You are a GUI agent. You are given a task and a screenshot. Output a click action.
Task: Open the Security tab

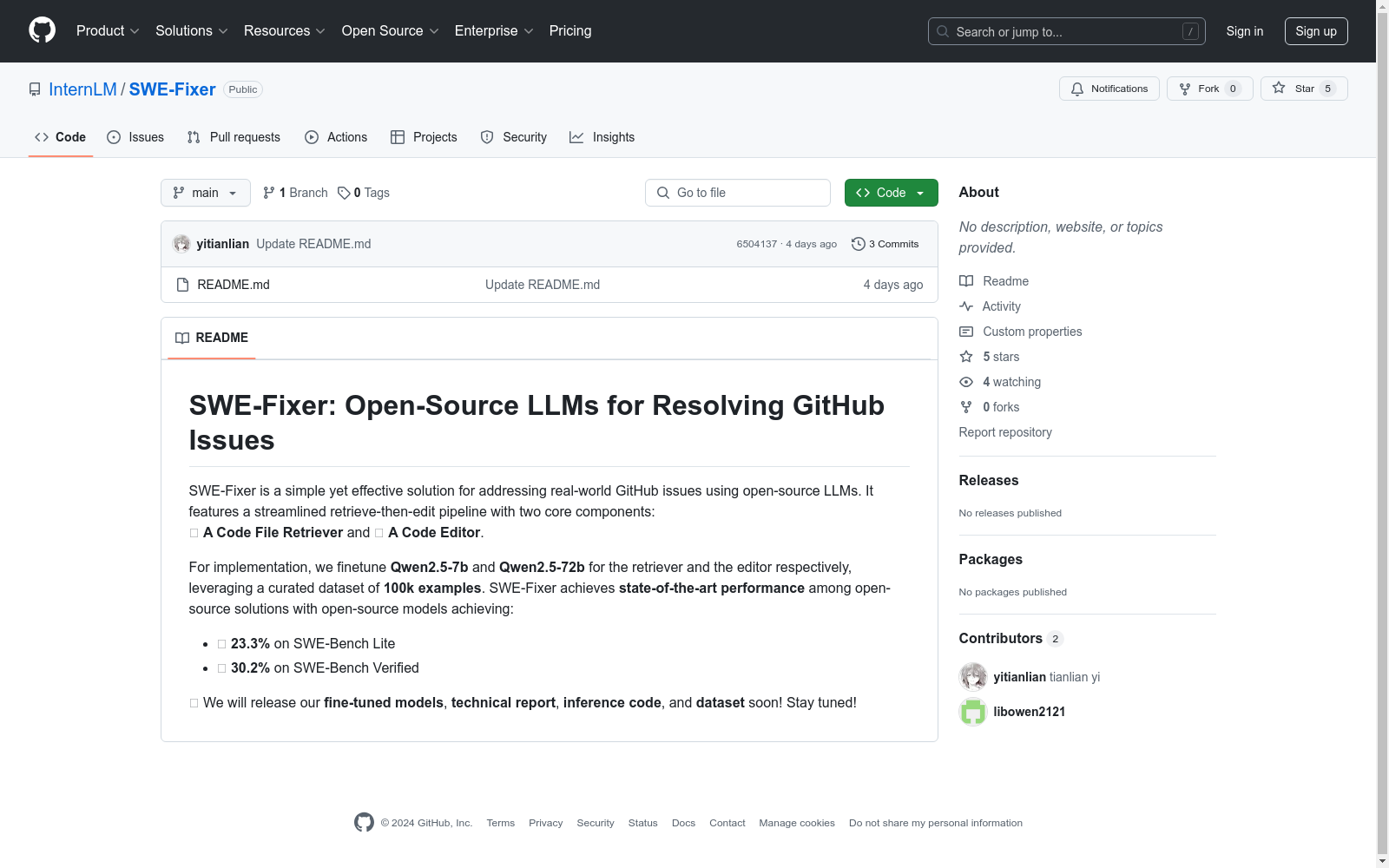point(514,137)
